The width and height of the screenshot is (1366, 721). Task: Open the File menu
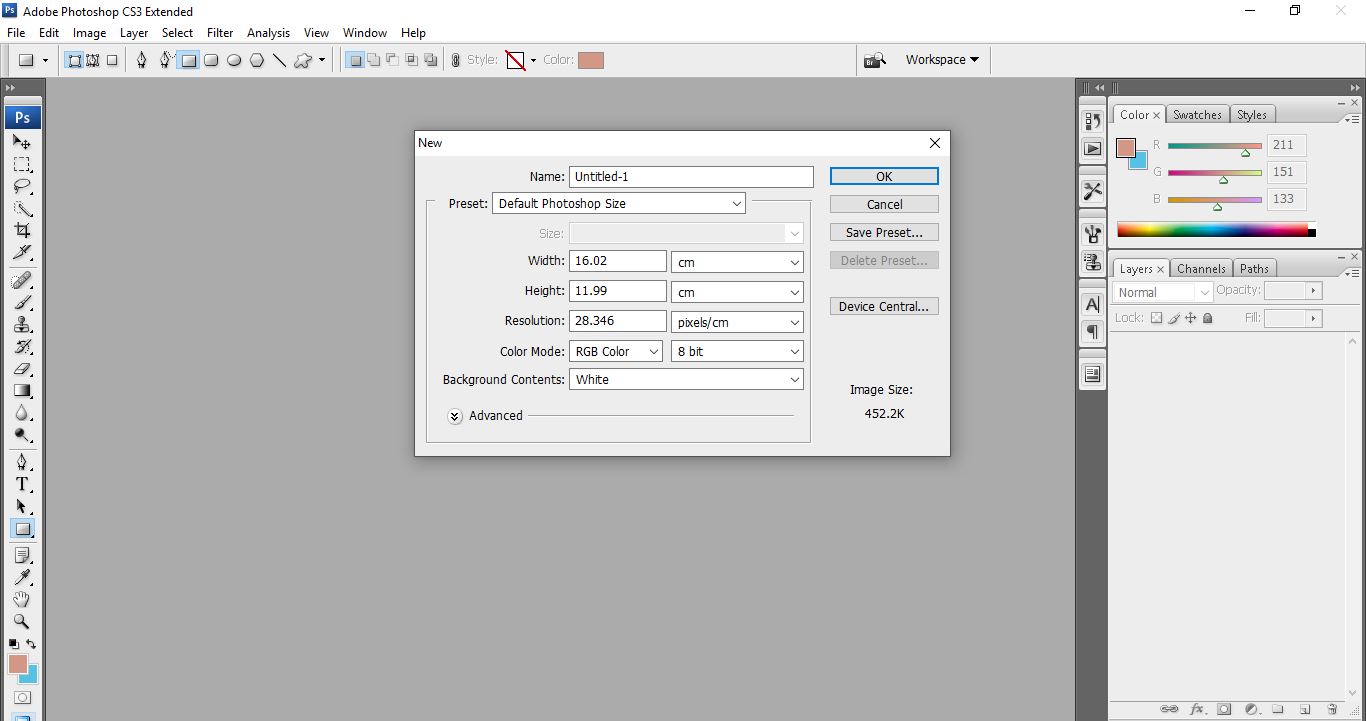coord(16,33)
